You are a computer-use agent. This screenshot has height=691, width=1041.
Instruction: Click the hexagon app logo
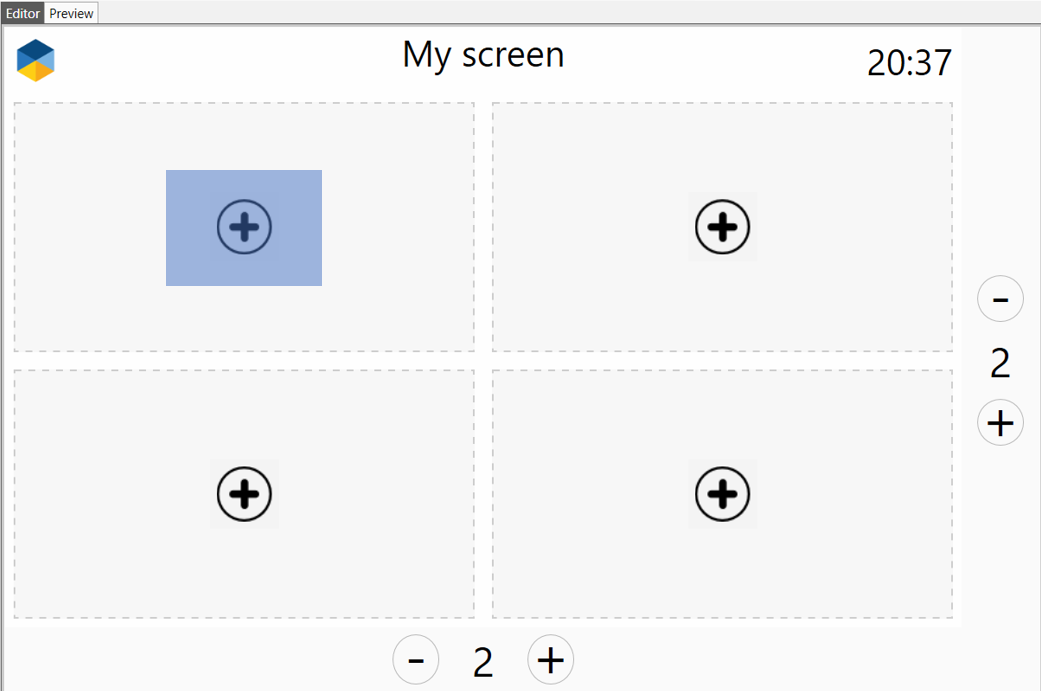36,60
